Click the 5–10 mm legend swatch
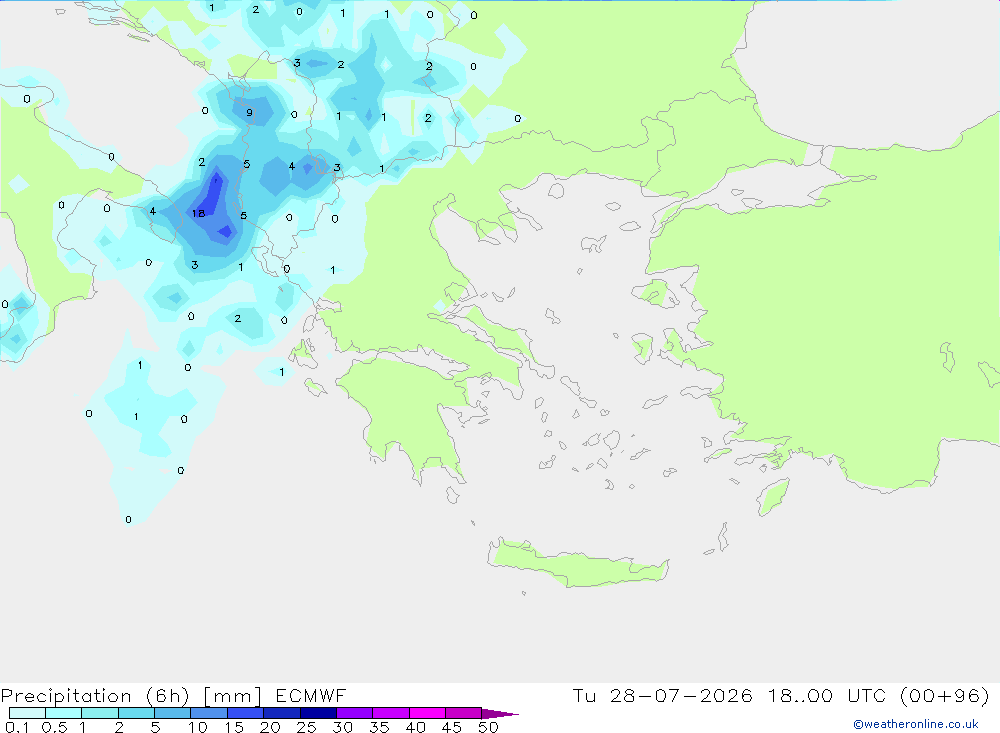Image resolution: width=1000 pixels, height=733 pixels. coord(173,713)
